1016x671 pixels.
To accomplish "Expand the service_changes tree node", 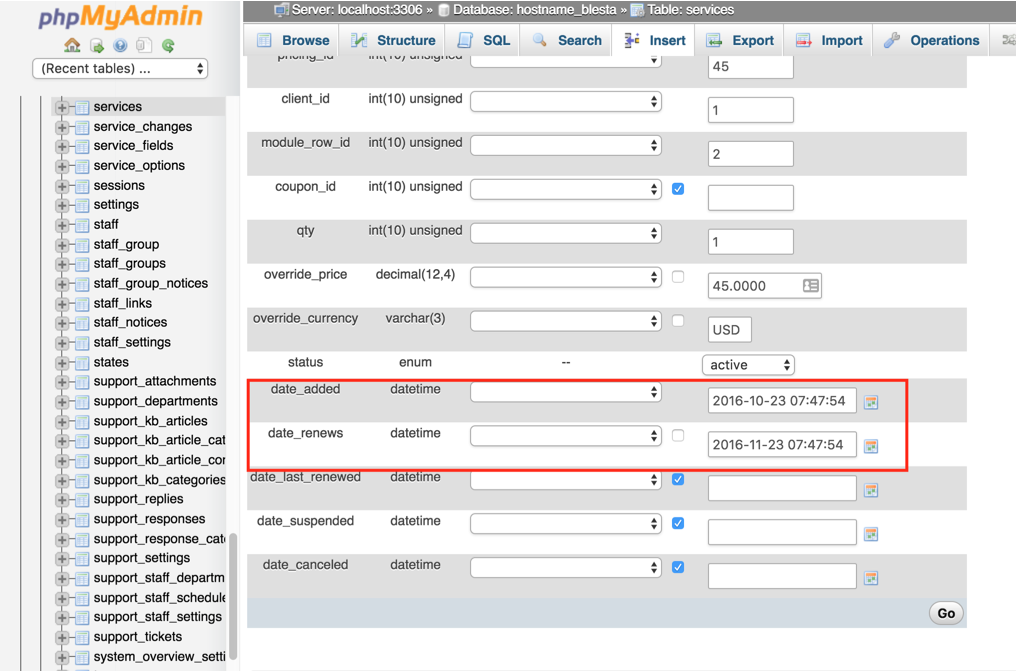I will coord(62,128).
